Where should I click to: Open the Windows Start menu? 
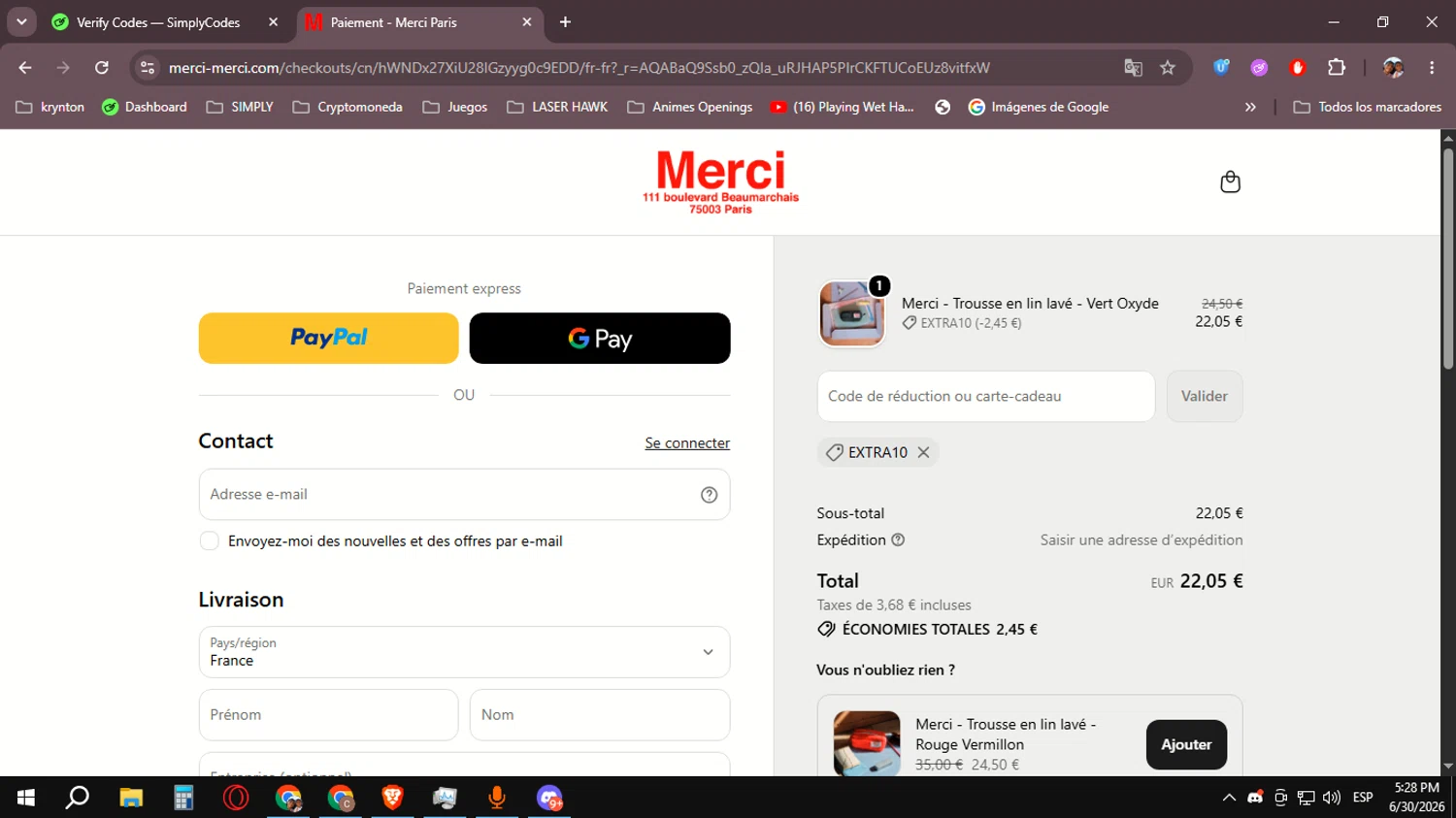click(x=26, y=798)
